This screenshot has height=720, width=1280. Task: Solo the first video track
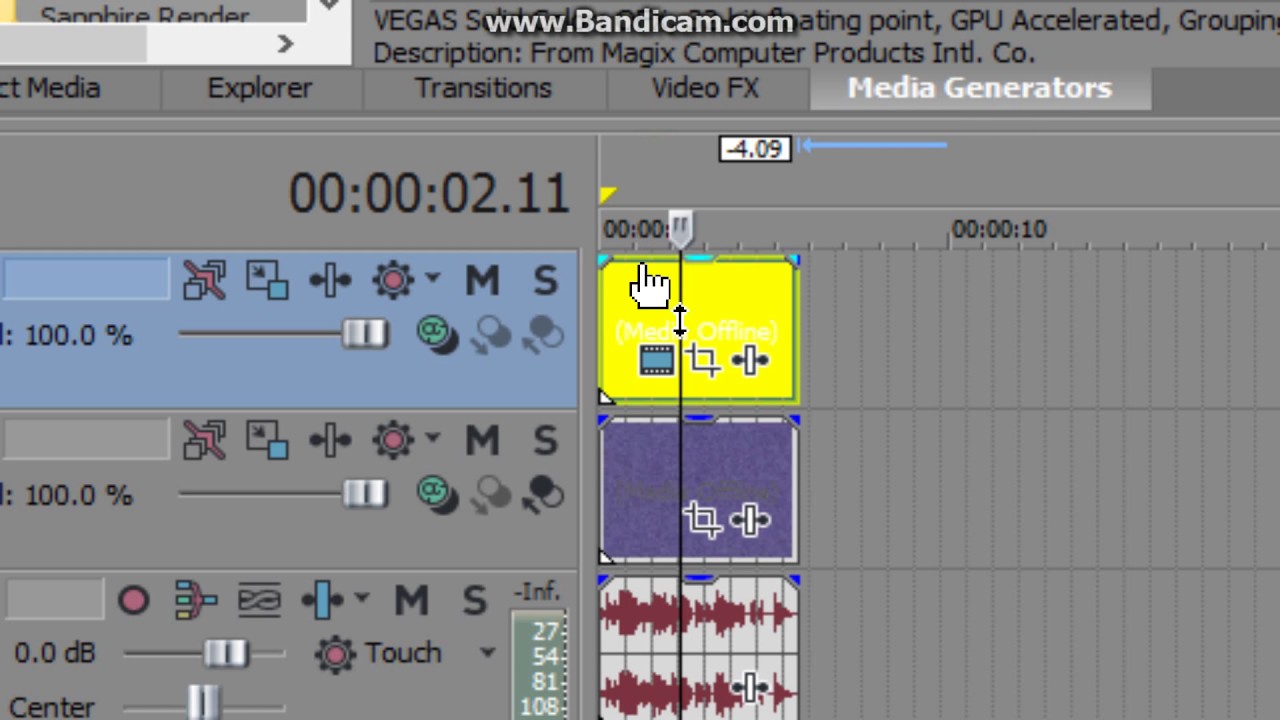click(x=545, y=281)
